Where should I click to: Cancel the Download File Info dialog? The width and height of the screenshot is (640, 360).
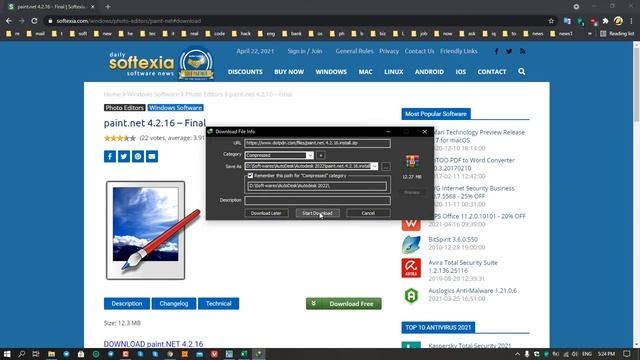[368, 213]
